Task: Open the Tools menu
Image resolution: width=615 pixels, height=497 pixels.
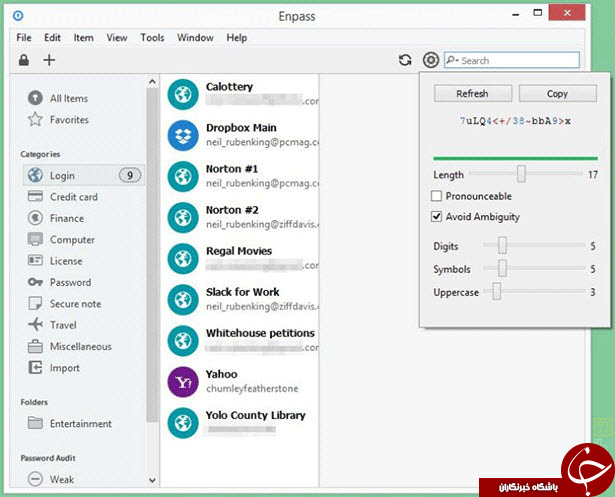Action: 152,38
